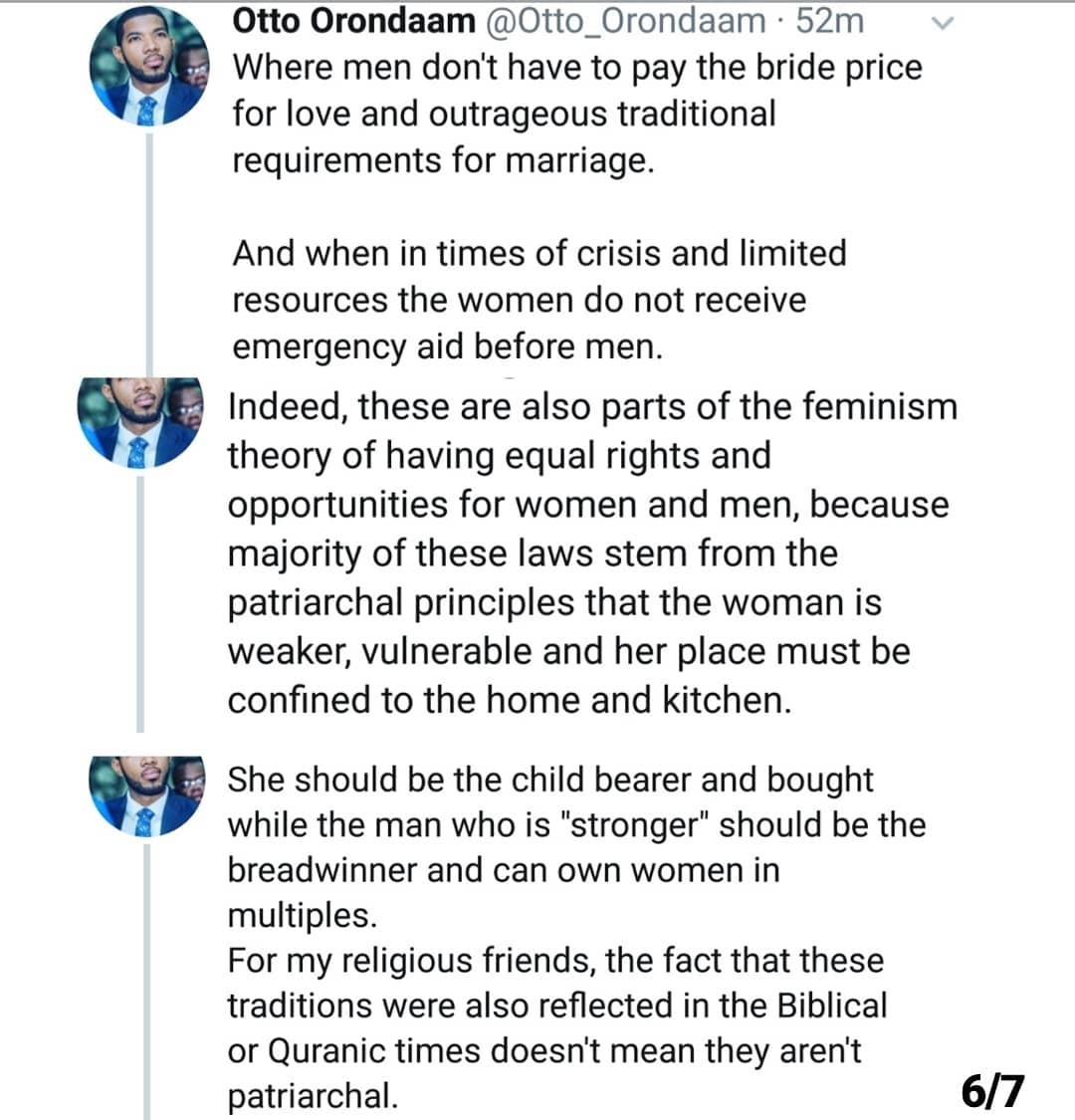The image size is (1075, 1120).
Task: Tap the avatar beside "She should be the child bearer"
Action: pos(147,795)
